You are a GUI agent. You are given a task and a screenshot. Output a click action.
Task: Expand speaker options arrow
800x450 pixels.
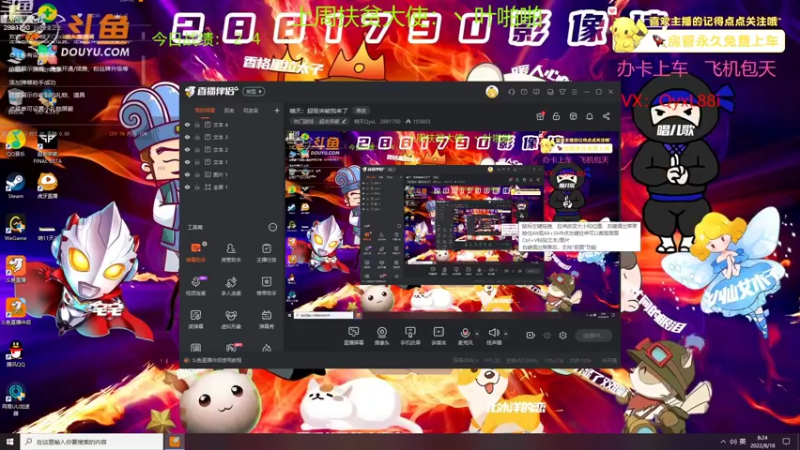[506, 334]
